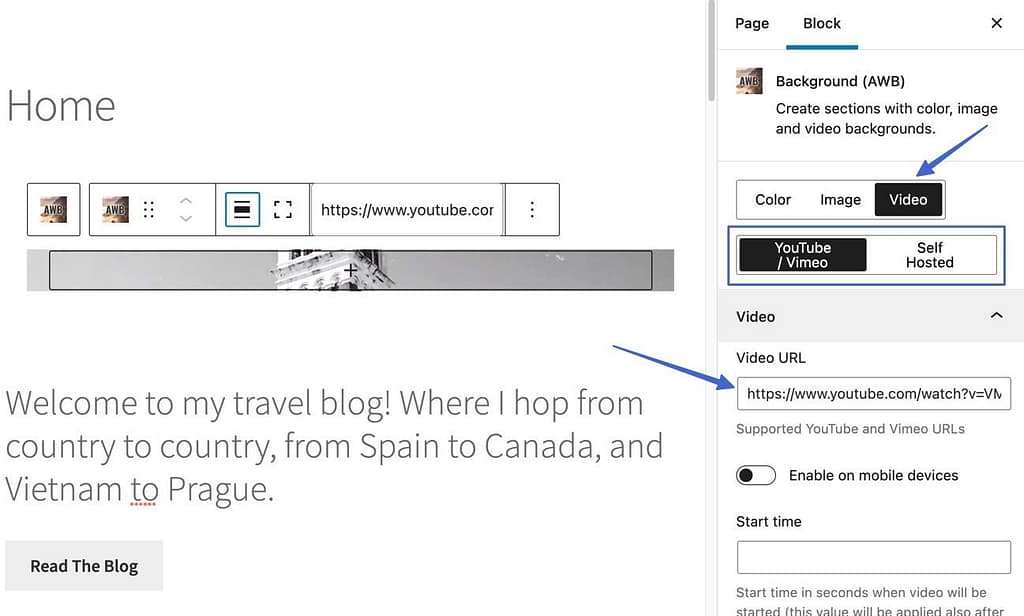Switch background type to Color

(772, 199)
